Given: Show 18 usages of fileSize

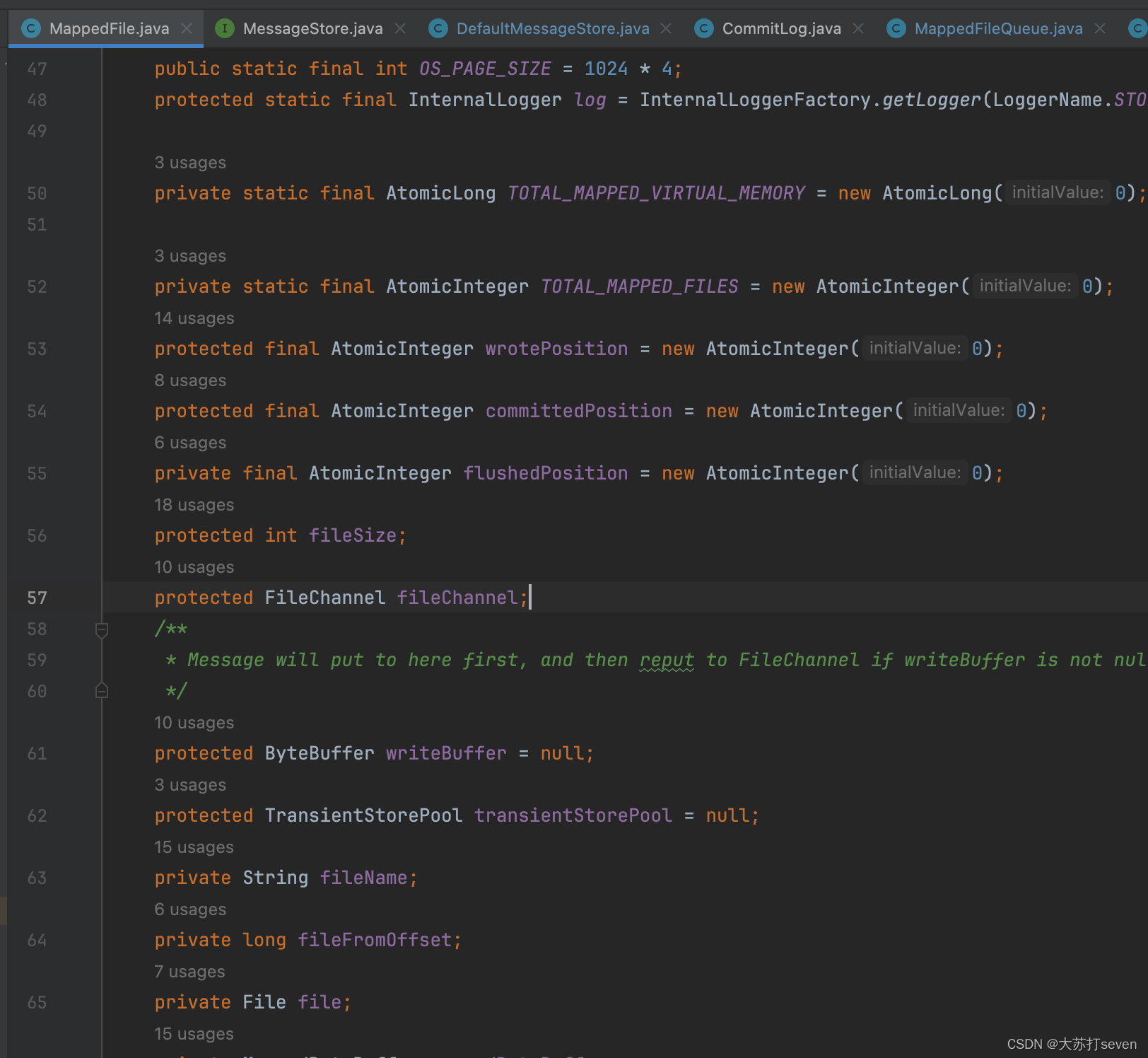Looking at the screenshot, I should pos(194,505).
